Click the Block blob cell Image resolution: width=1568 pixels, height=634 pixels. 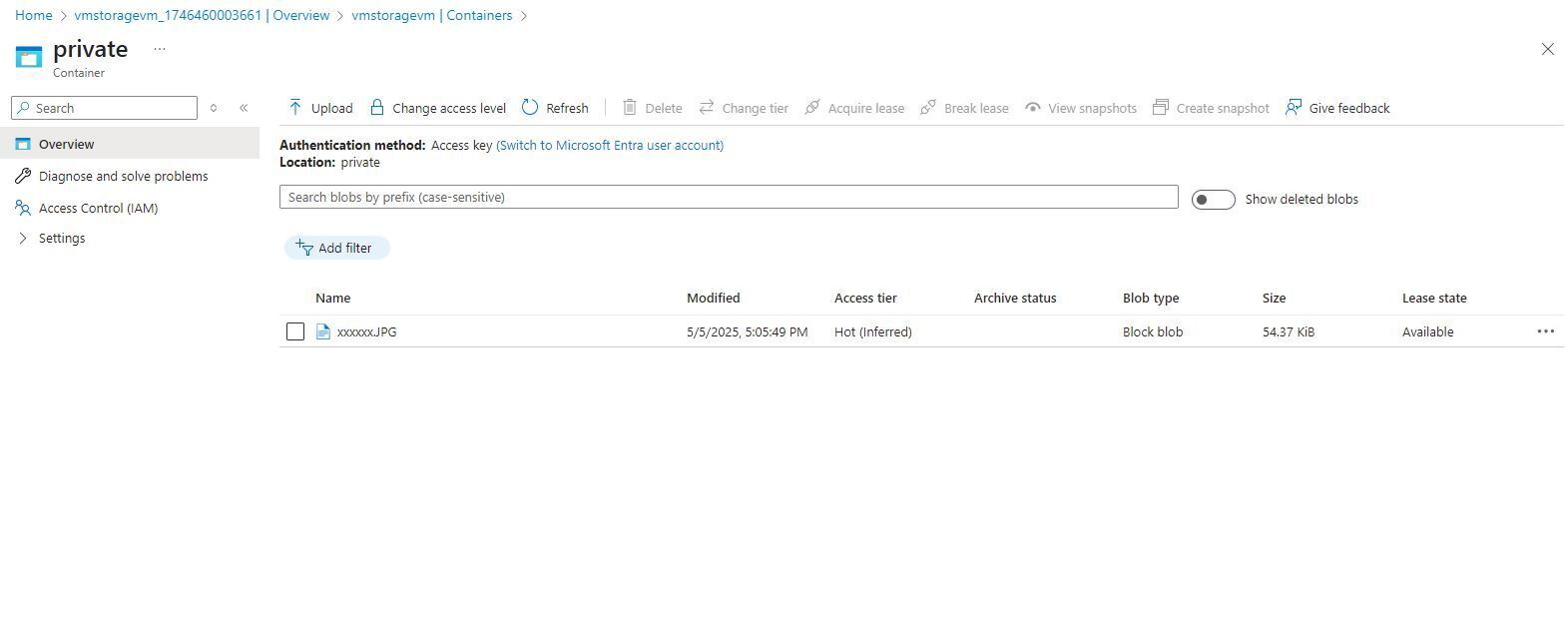coord(1153,331)
